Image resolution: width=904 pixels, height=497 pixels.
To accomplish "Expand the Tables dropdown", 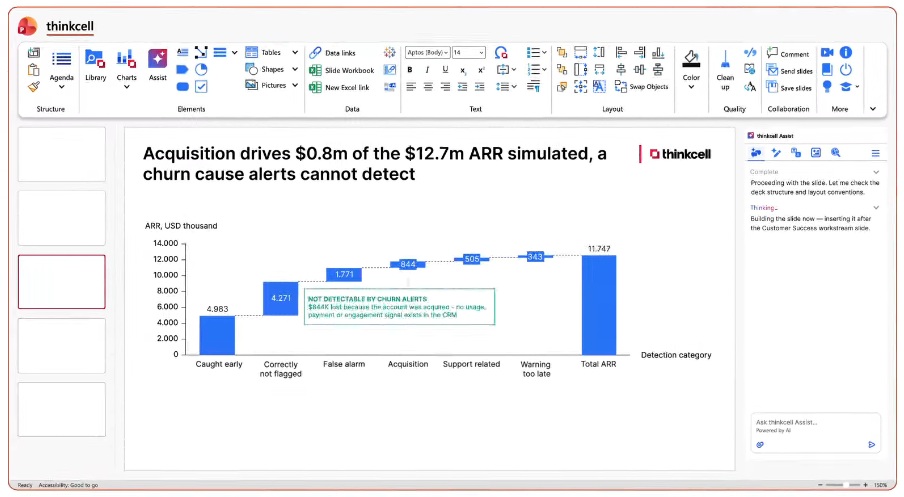I will (x=295, y=52).
